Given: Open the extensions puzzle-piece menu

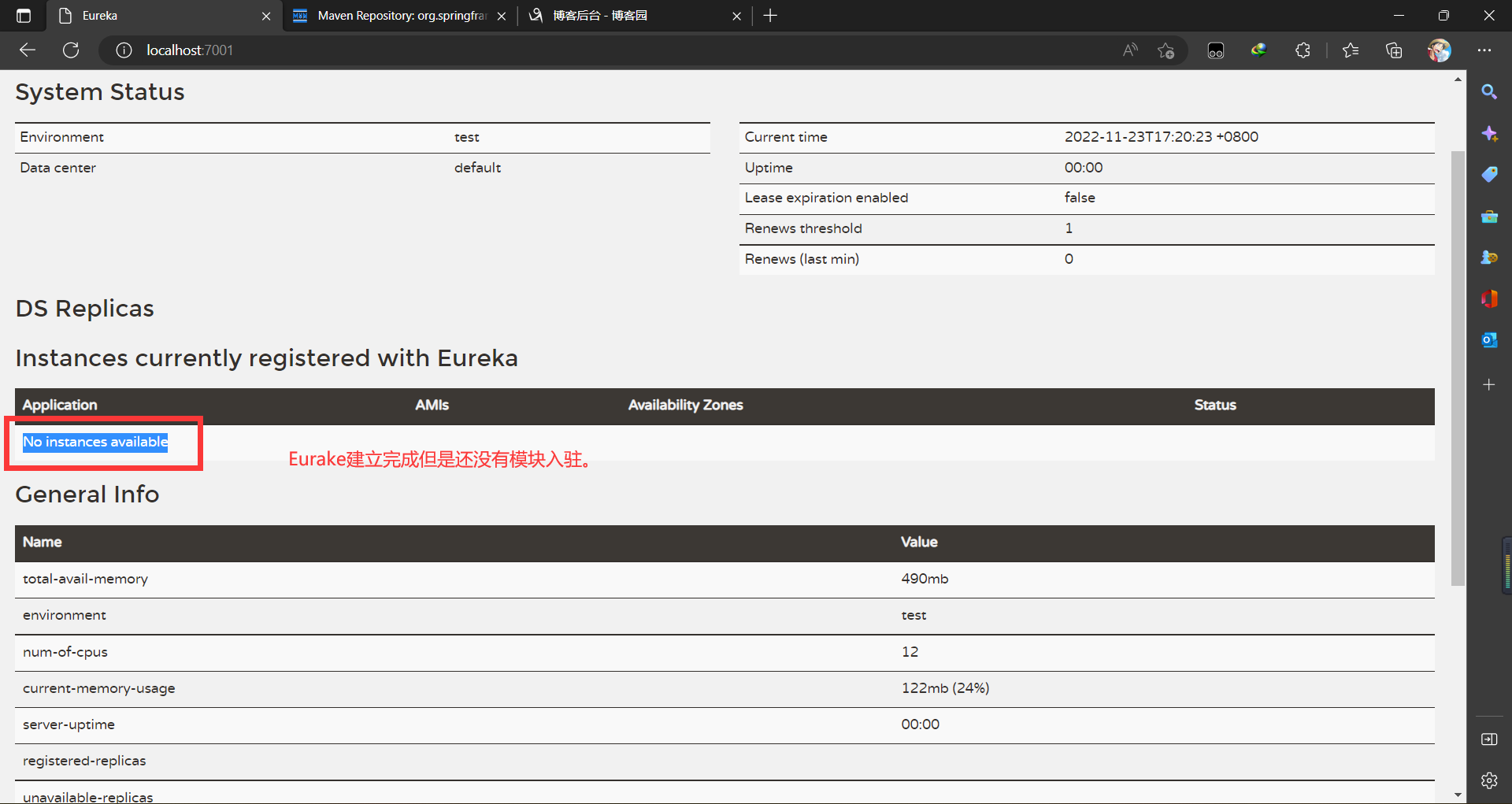Looking at the screenshot, I should point(1303,50).
